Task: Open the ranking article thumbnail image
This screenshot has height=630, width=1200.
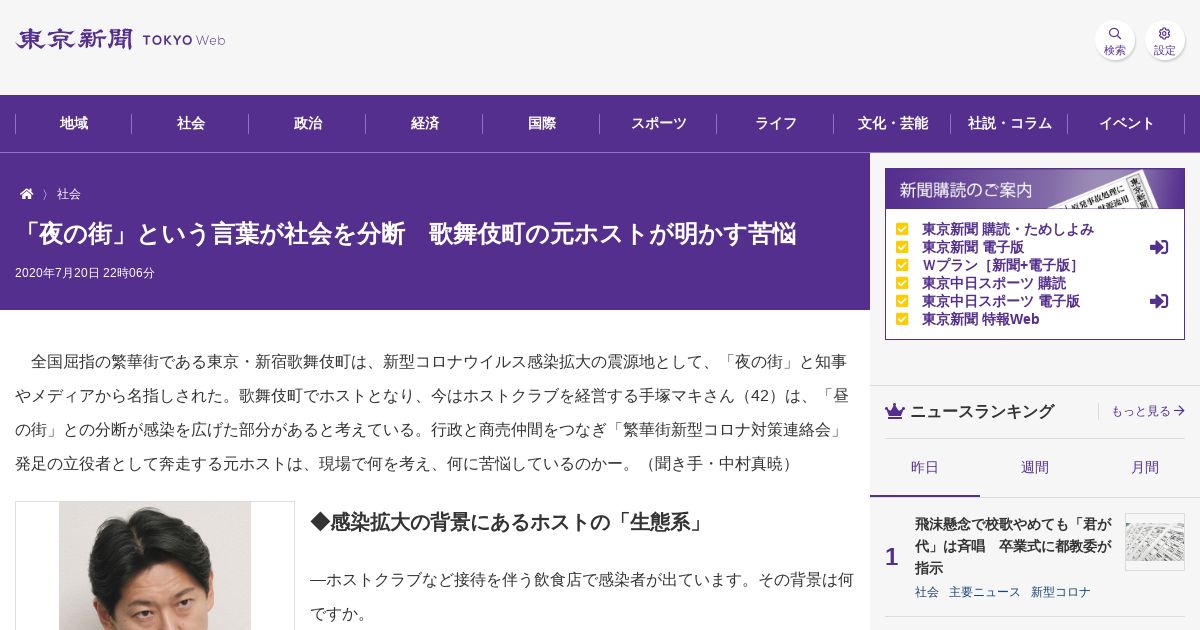Action: (x=1155, y=542)
